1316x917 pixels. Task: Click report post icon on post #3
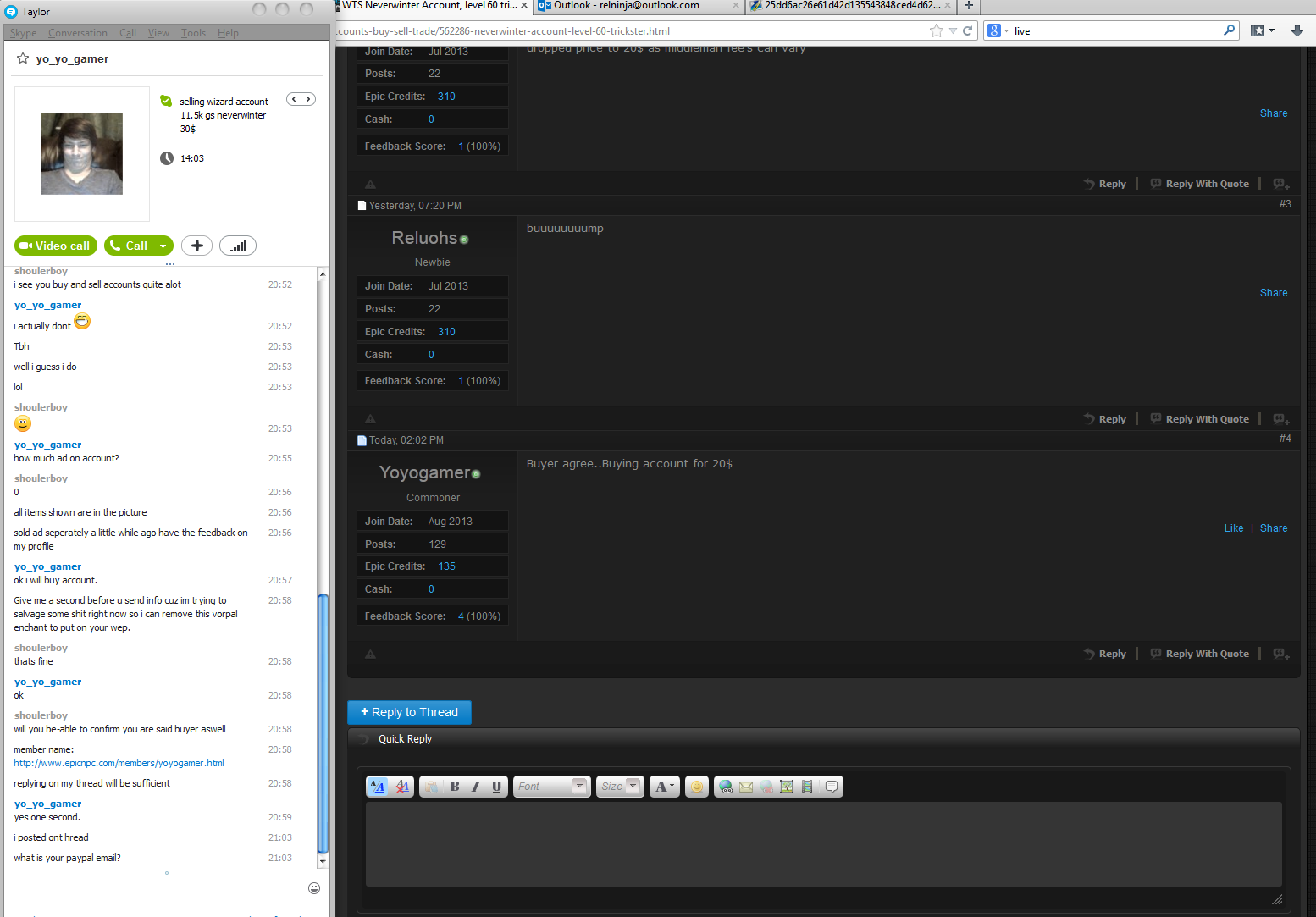coord(370,419)
